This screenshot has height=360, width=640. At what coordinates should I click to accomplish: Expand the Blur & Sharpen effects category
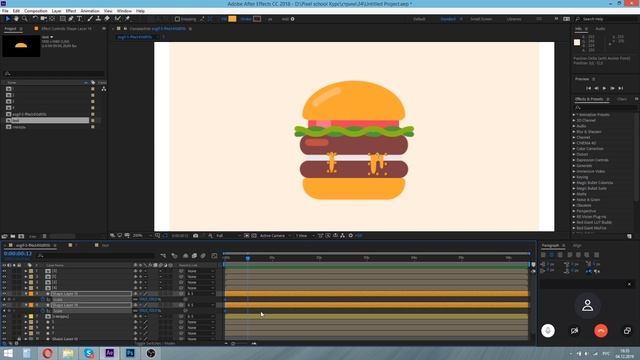[574, 132]
